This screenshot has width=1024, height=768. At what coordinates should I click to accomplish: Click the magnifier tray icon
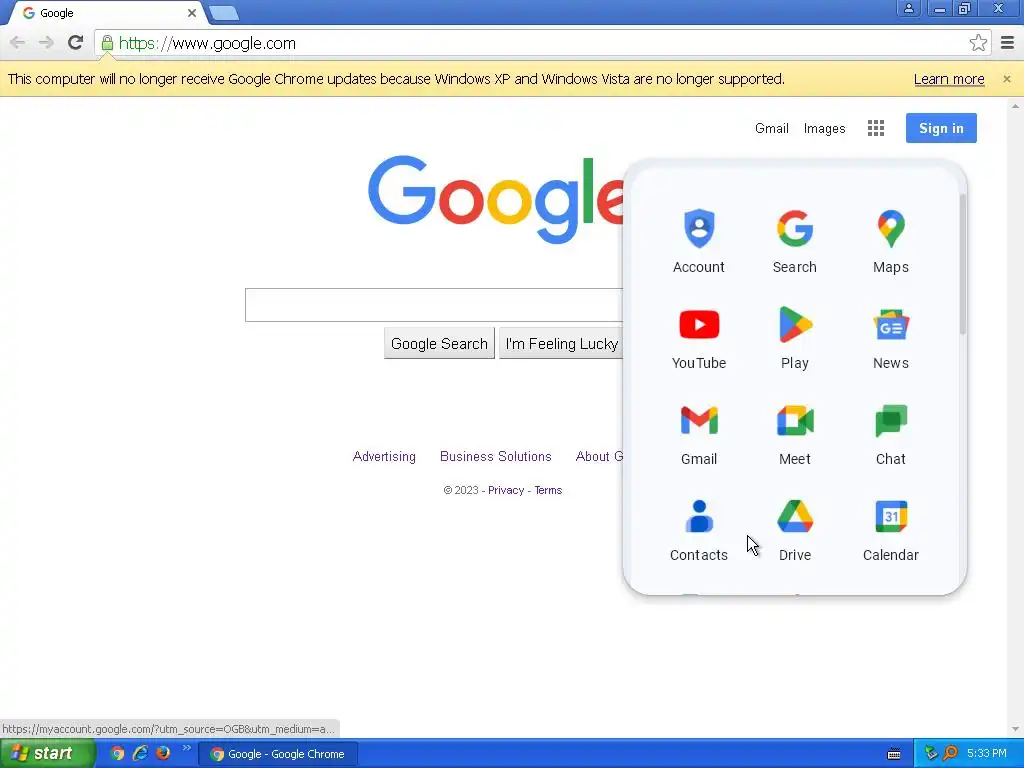pos(950,754)
